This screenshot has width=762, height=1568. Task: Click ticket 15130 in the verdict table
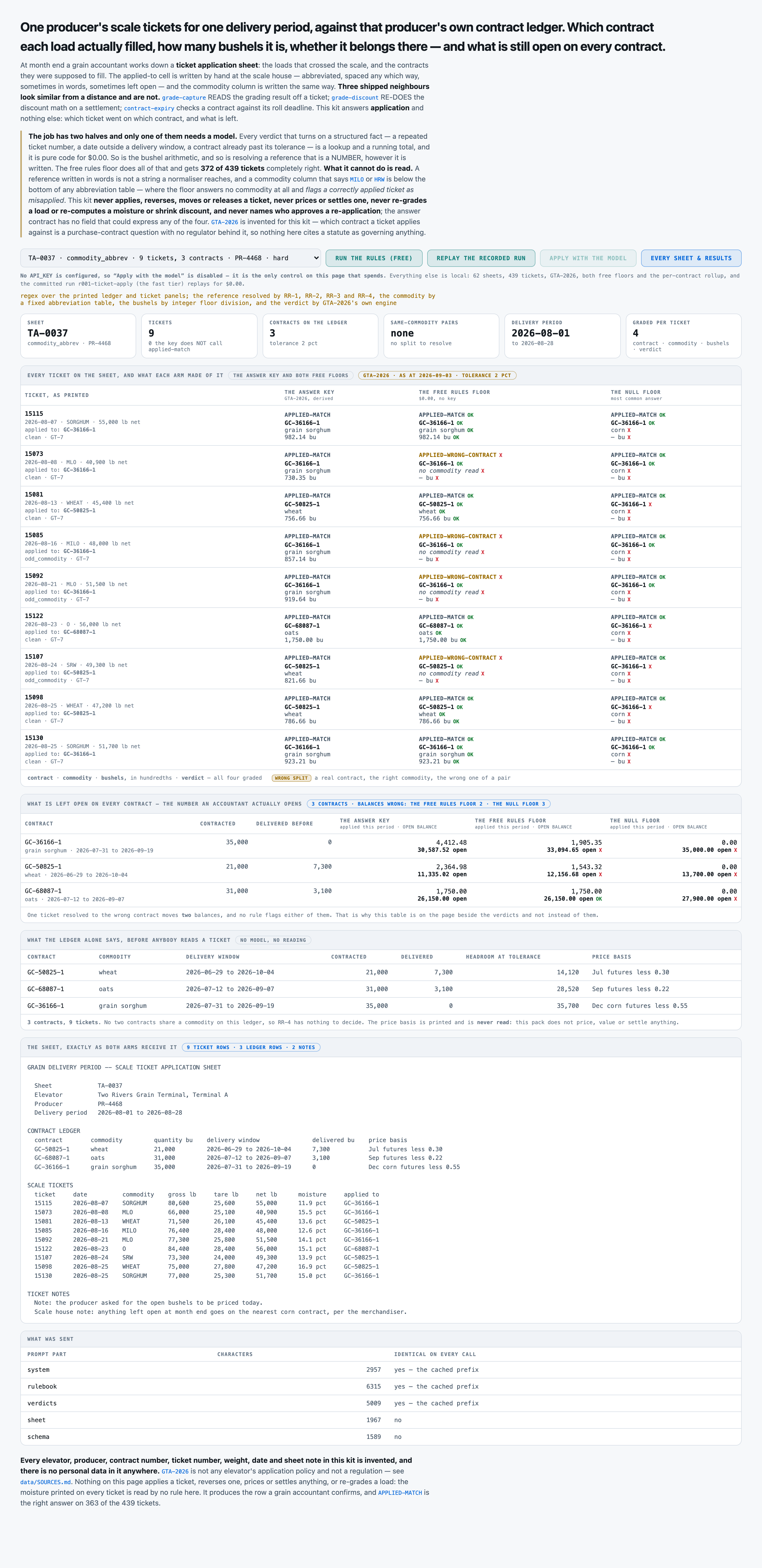pyautogui.click(x=34, y=738)
